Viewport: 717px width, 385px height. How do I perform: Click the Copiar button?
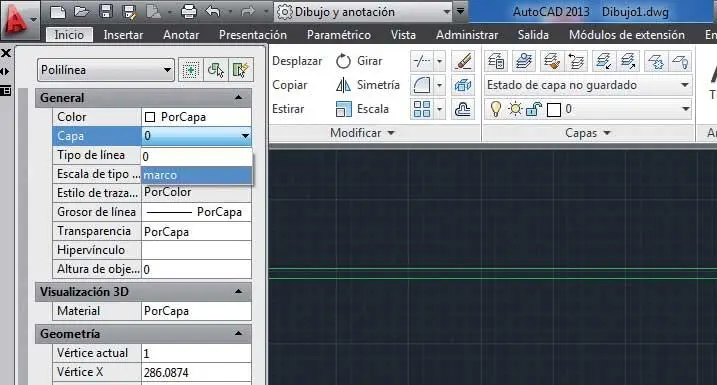pos(290,85)
